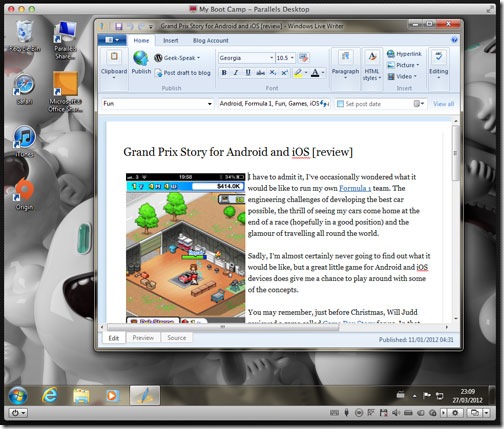Switch to the Preview view tab
Image resolution: width=504 pixels, height=429 pixels.
143,338
